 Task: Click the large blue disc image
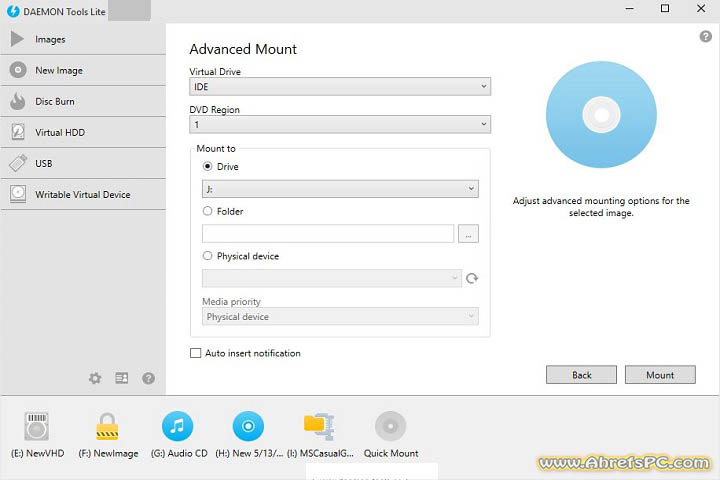(601, 114)
